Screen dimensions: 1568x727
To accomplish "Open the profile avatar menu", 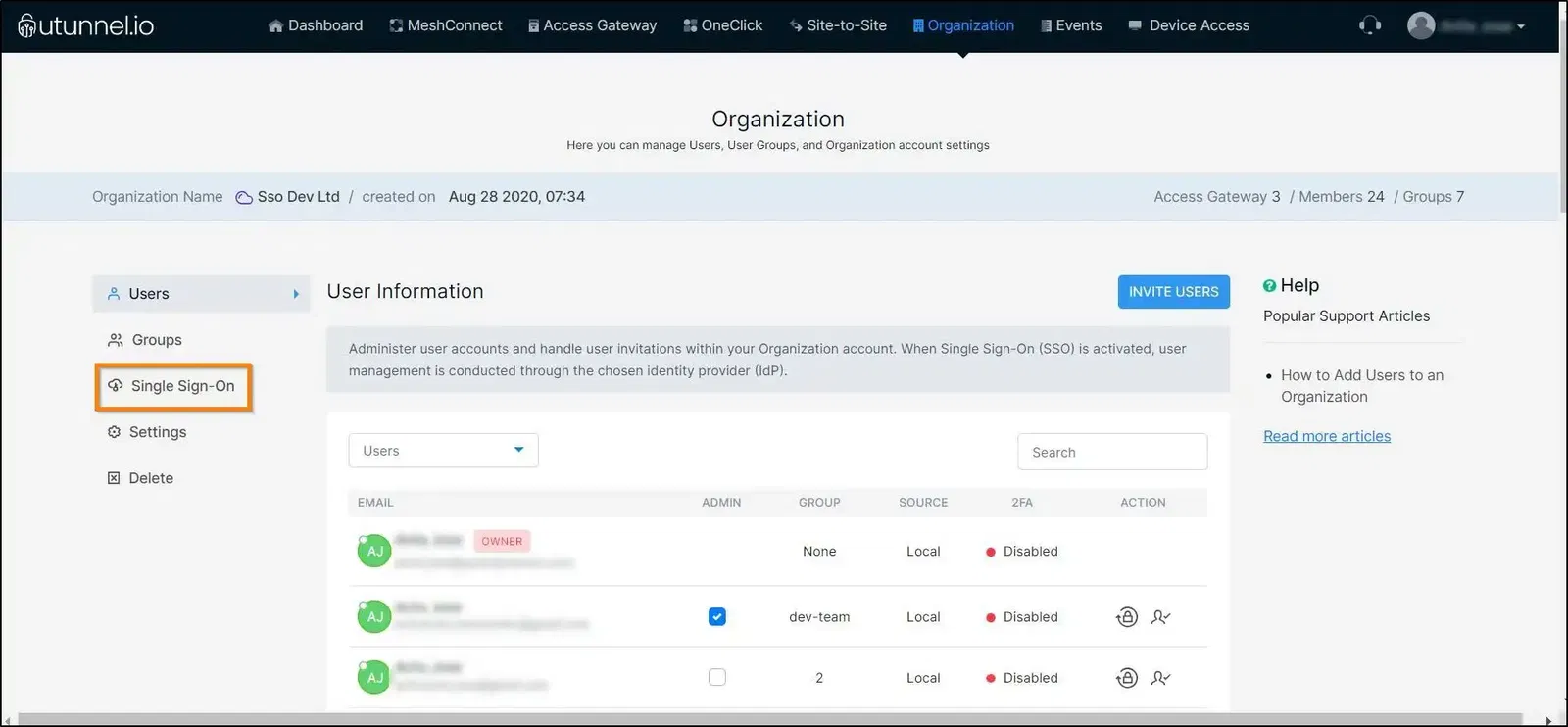I will [x=1421, y=25].
